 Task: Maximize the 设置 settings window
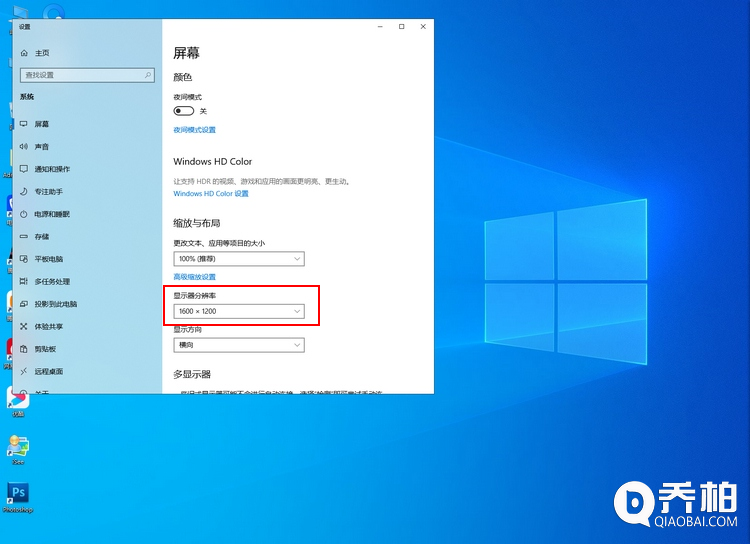[x=402, y=27]
